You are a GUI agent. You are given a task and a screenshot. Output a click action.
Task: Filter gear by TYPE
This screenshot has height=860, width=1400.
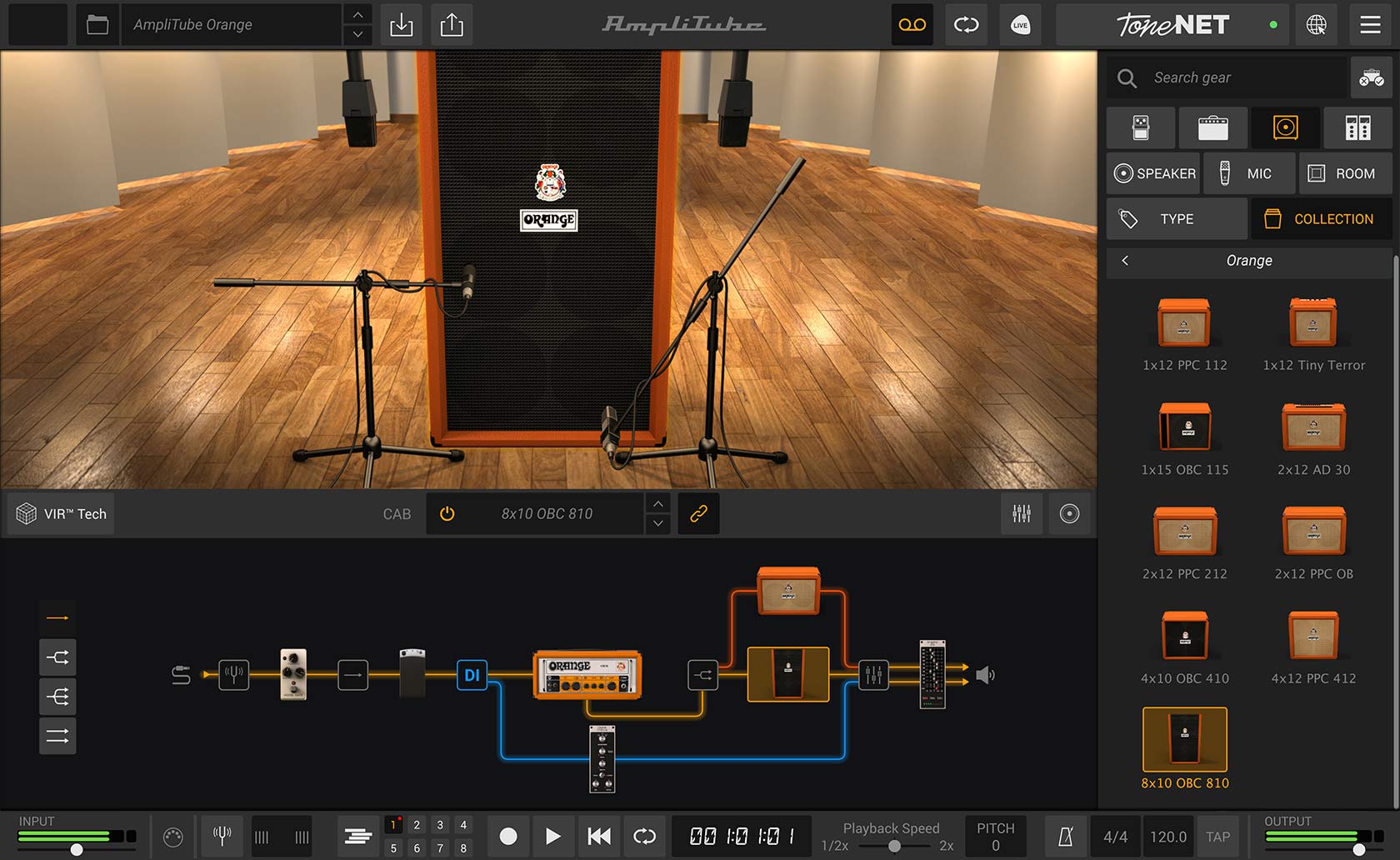pyautogui.click(x=1177, y=219)
